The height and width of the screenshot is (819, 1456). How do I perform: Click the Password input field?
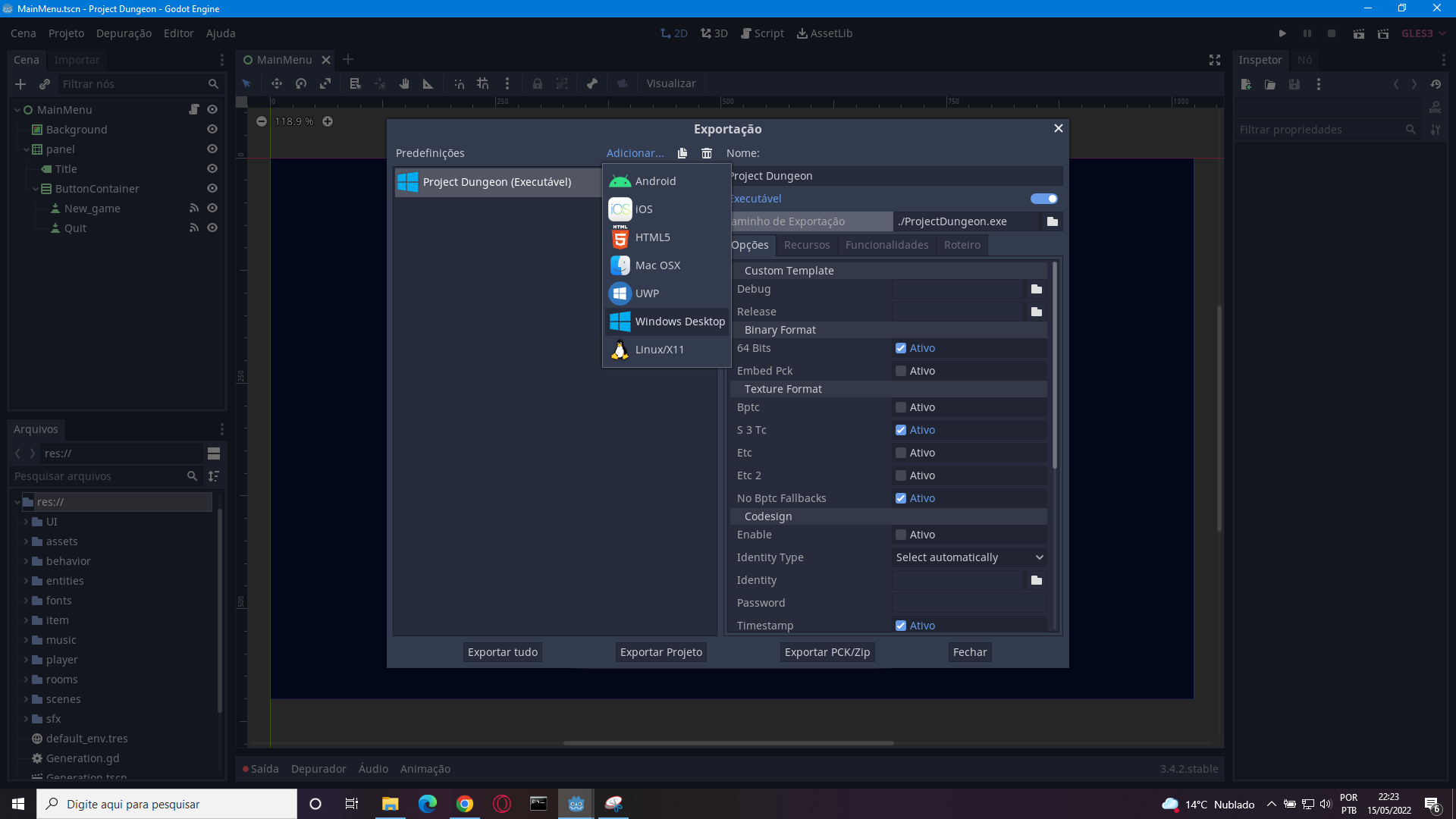click(969, 603)
